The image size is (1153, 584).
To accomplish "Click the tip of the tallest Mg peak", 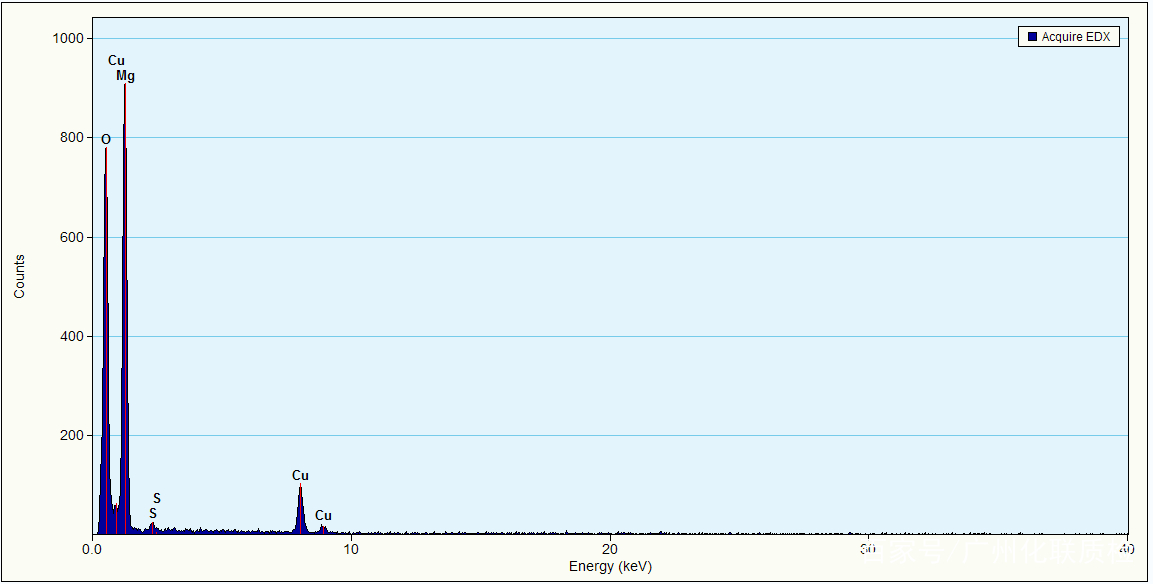I will 125,86.
